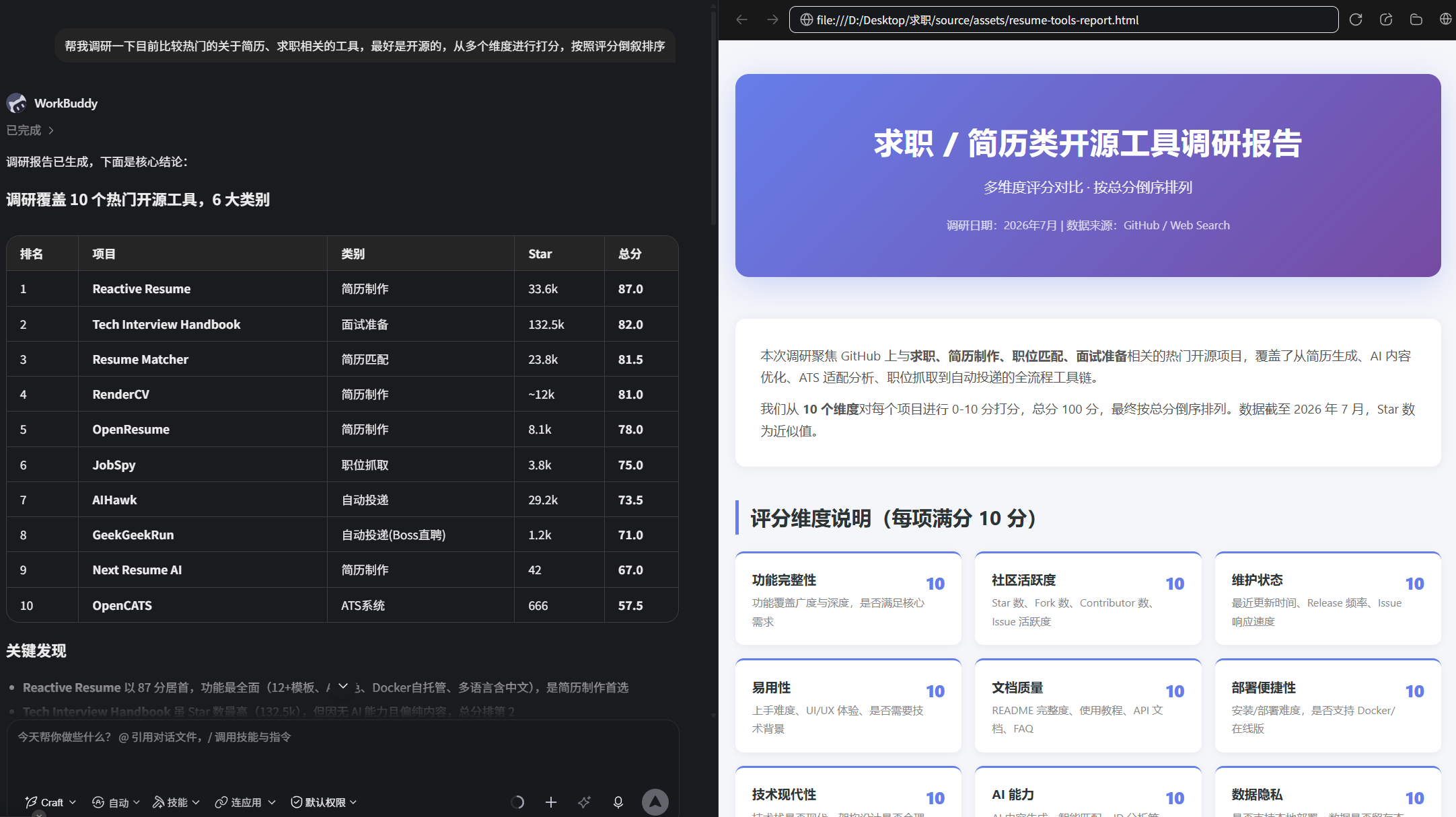Open the 自动 model dropdown
Screen dimensions: 1456x817
[116, 802]
